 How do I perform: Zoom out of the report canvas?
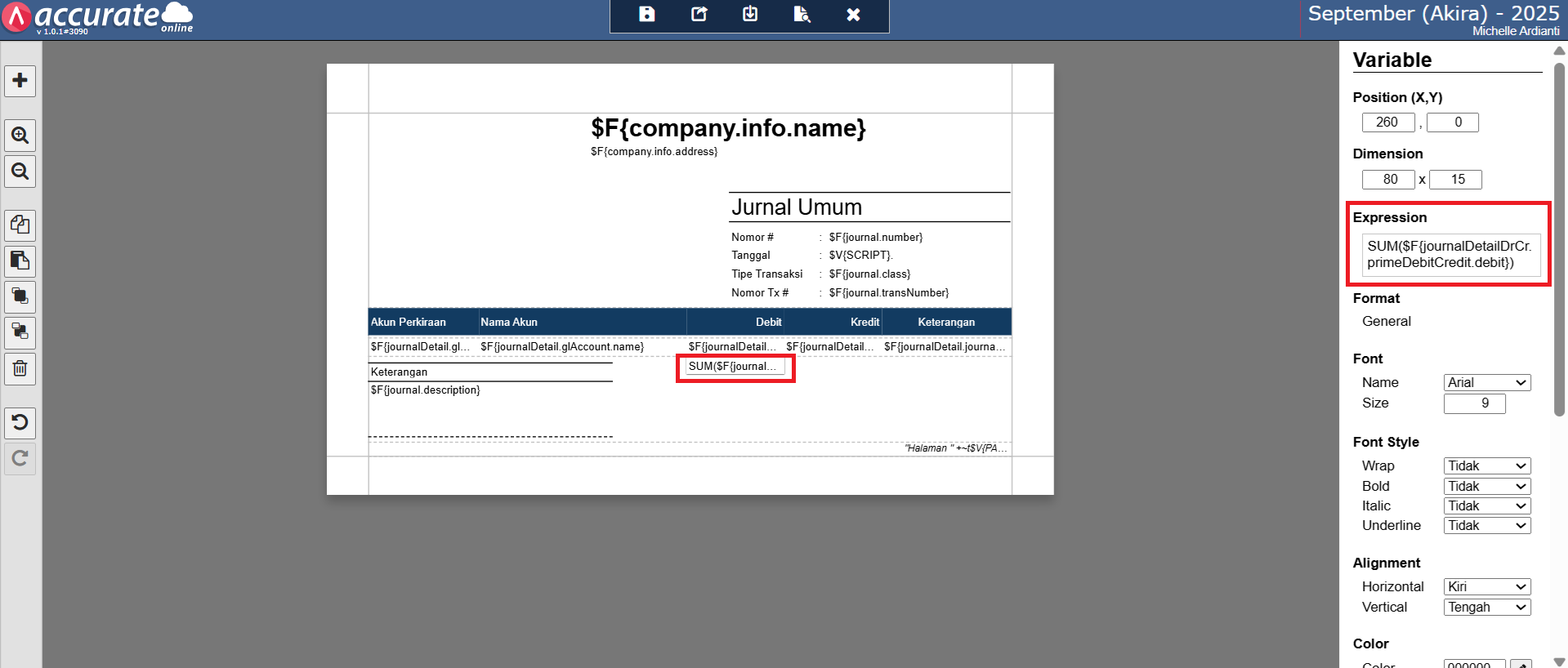[20, 171]
